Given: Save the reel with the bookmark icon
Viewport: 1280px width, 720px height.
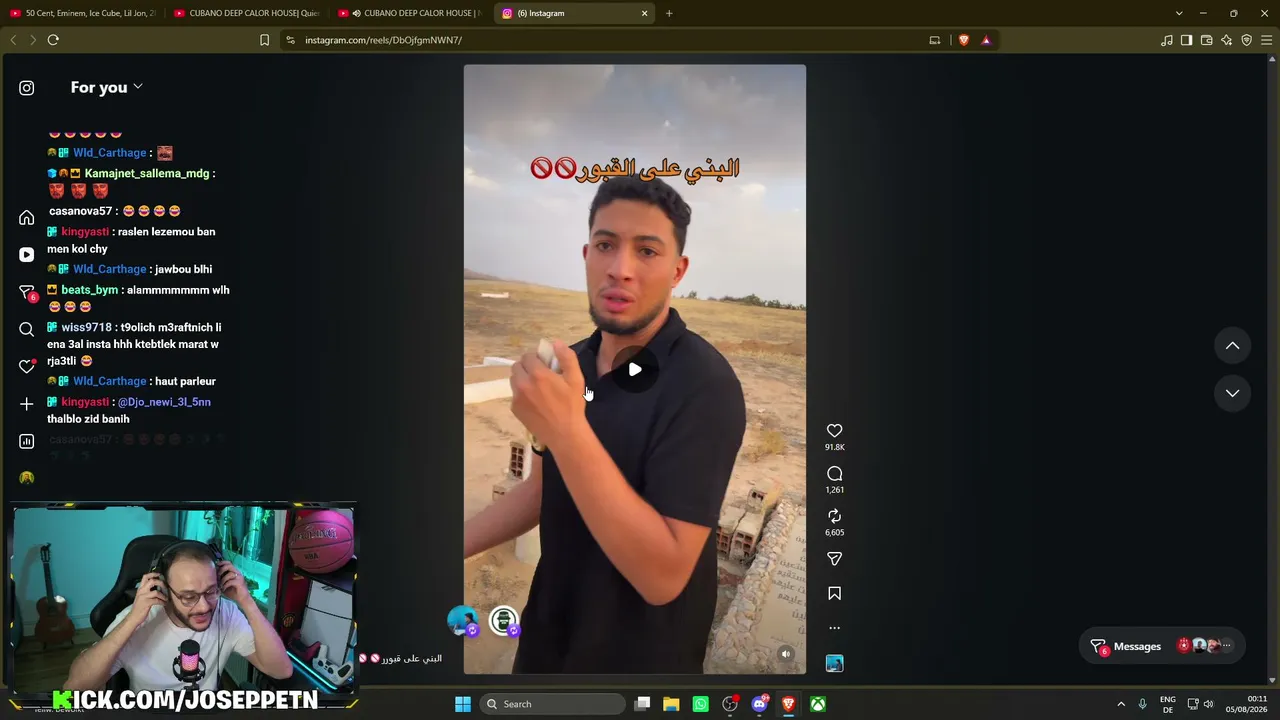Looking at the screenshot, I should tap(835, 594).
